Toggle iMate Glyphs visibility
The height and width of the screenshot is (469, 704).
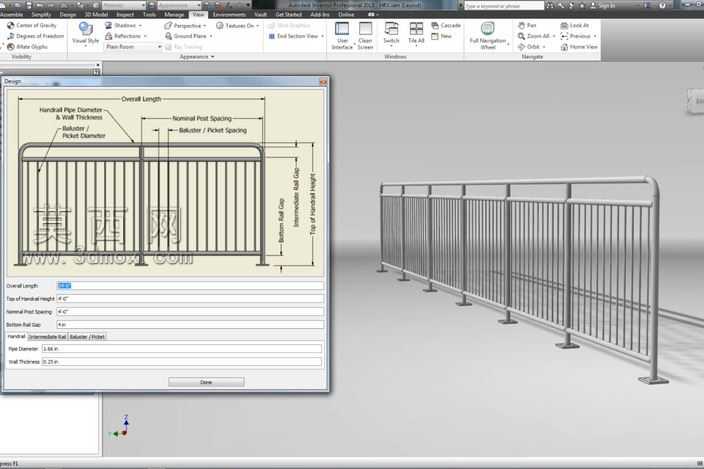pos(27,47)
